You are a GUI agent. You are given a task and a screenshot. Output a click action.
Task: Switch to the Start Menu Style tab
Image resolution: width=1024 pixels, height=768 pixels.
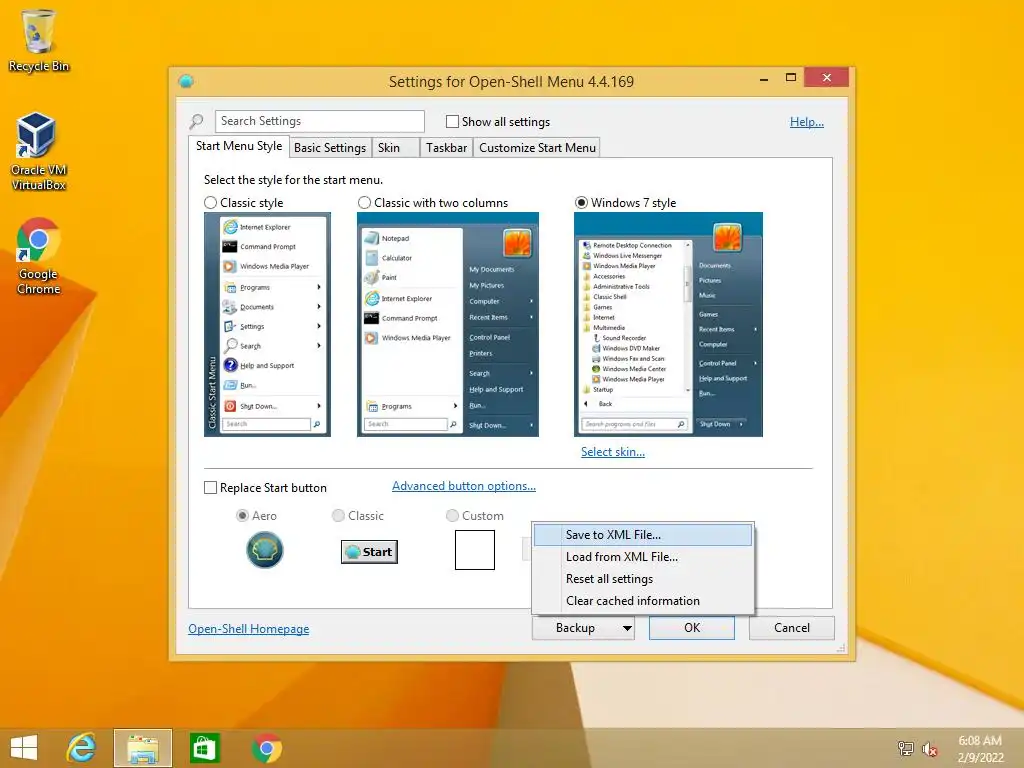tap(239, 146)
